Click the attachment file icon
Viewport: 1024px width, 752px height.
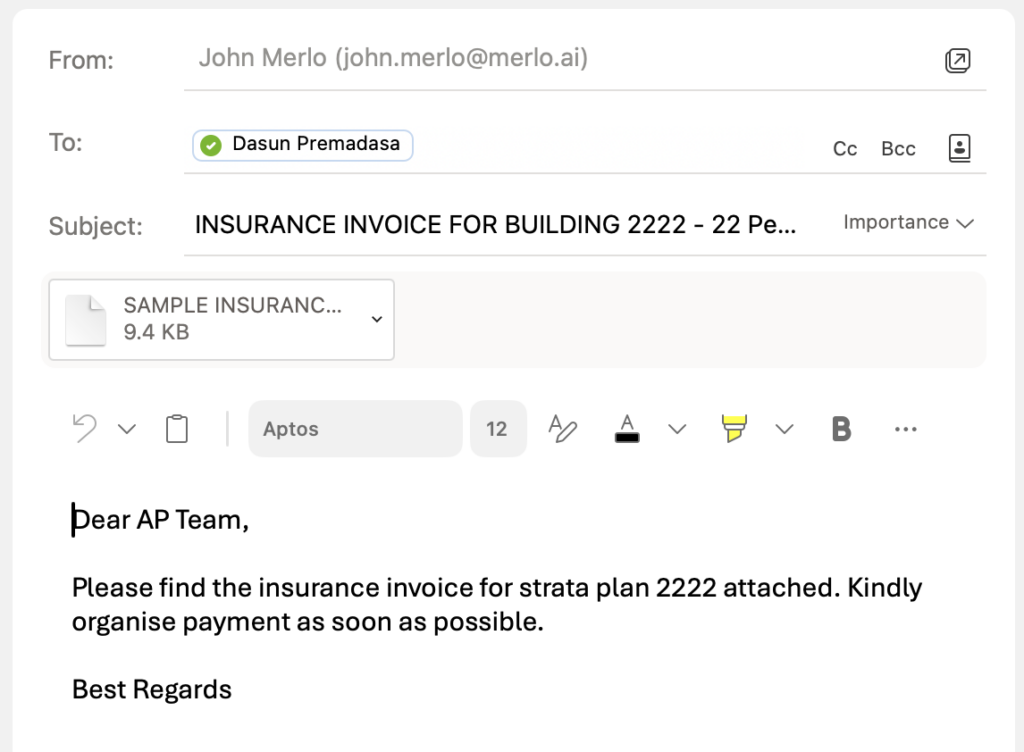tap(86, 320)
